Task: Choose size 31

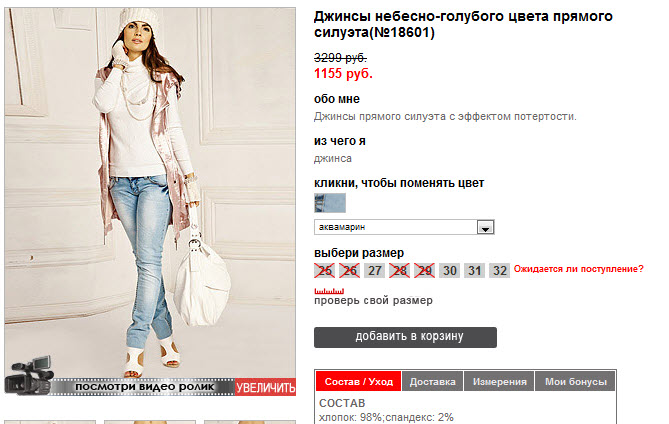Action: 474,271
